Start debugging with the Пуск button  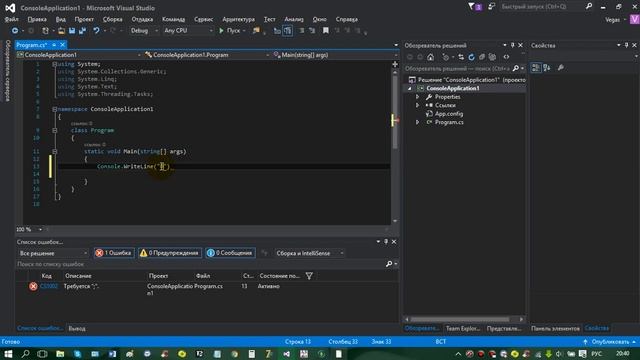tap(230, 31)
